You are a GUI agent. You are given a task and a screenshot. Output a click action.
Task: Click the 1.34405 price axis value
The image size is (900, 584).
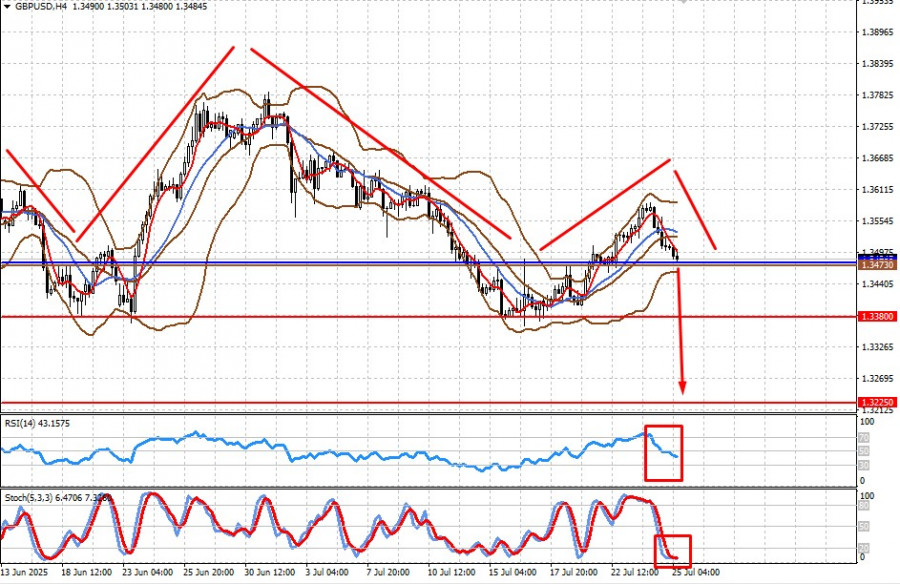tap(878, 284)
